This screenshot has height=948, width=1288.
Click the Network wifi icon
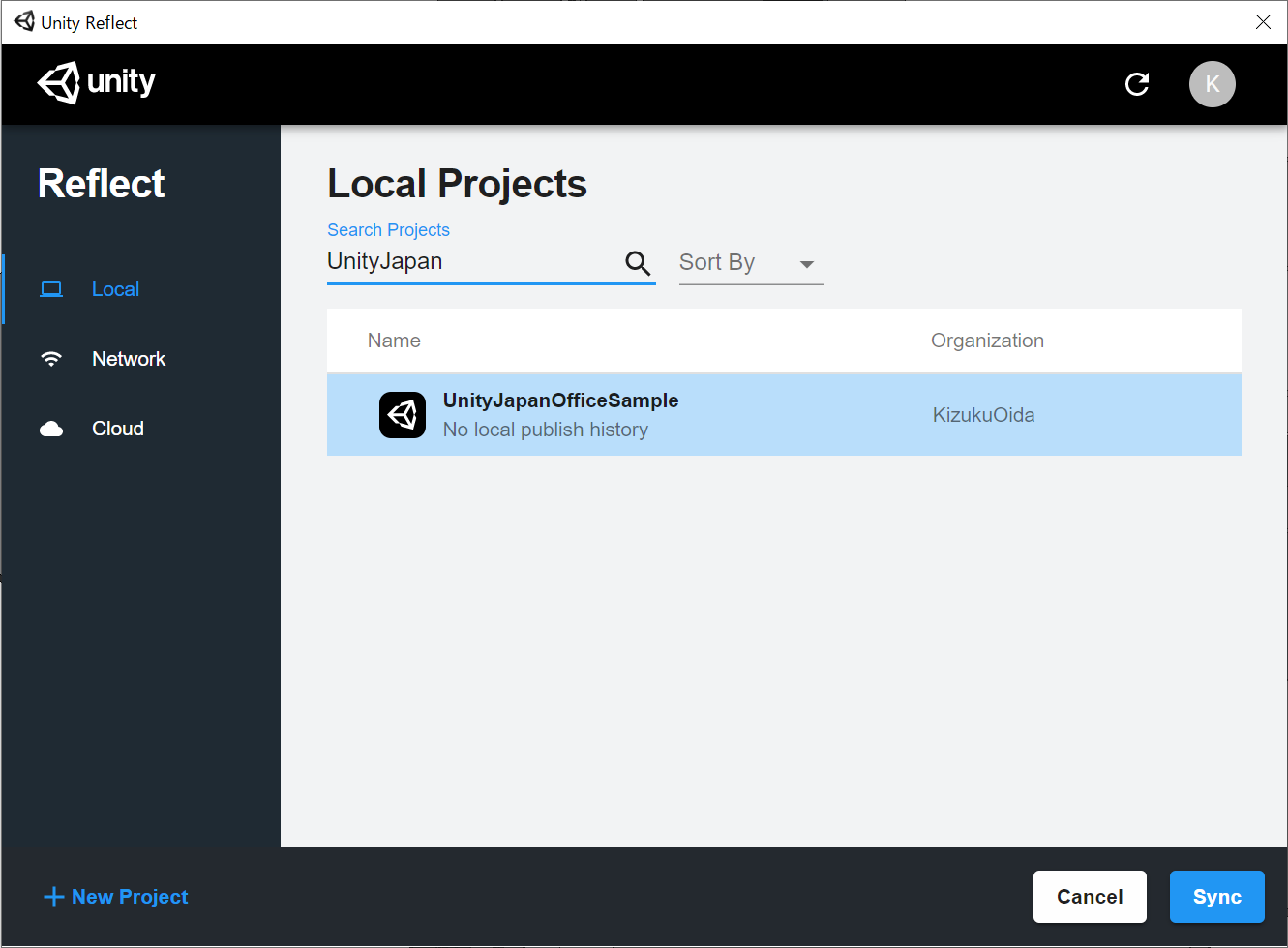coord(51,359)
